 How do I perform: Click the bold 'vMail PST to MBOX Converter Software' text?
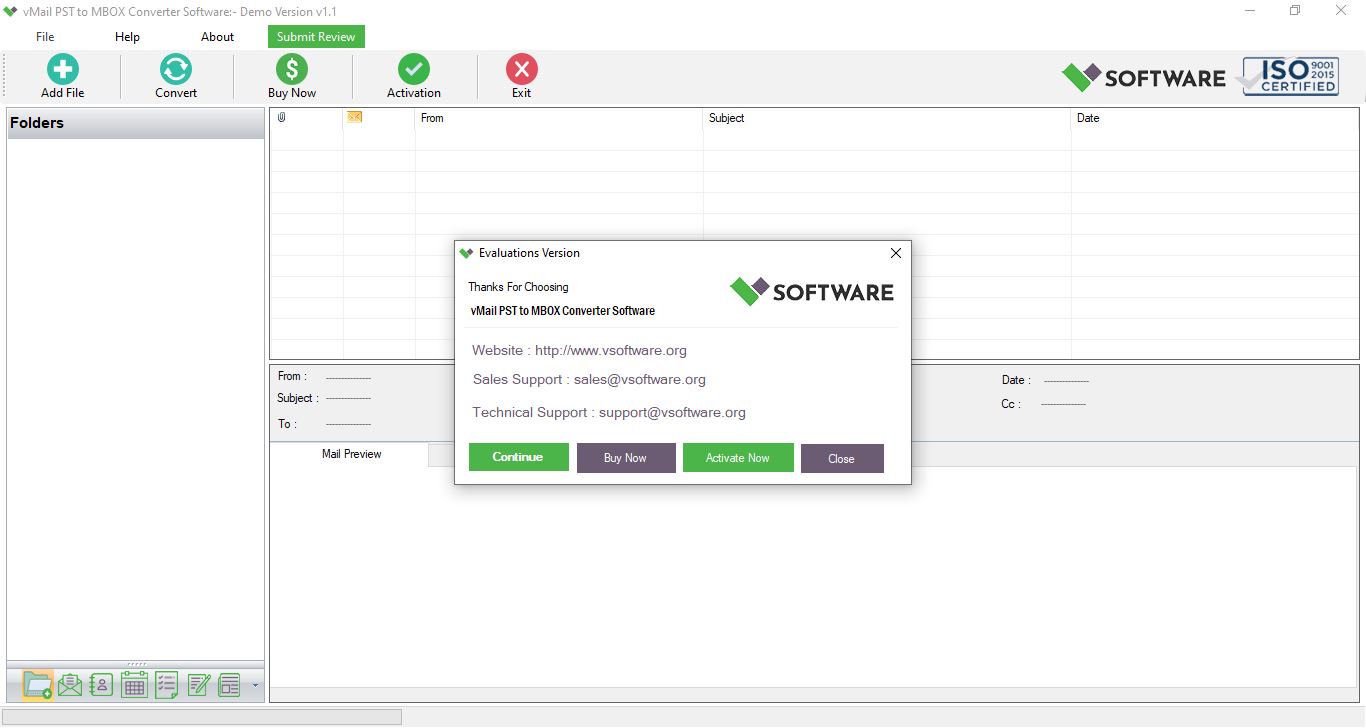pyautogui.click(x=562, y=311)
